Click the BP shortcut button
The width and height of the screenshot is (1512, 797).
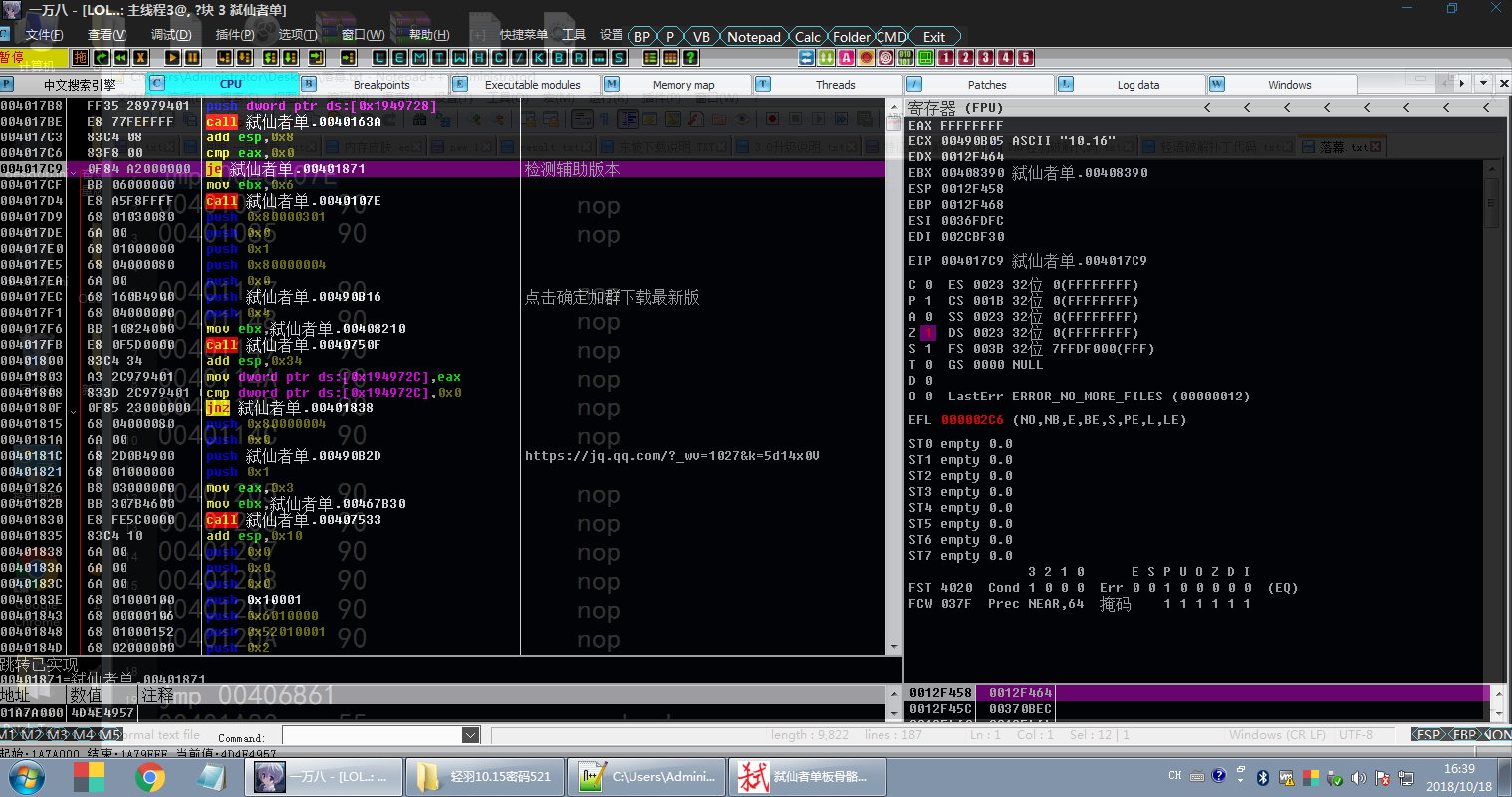[642, 37]
